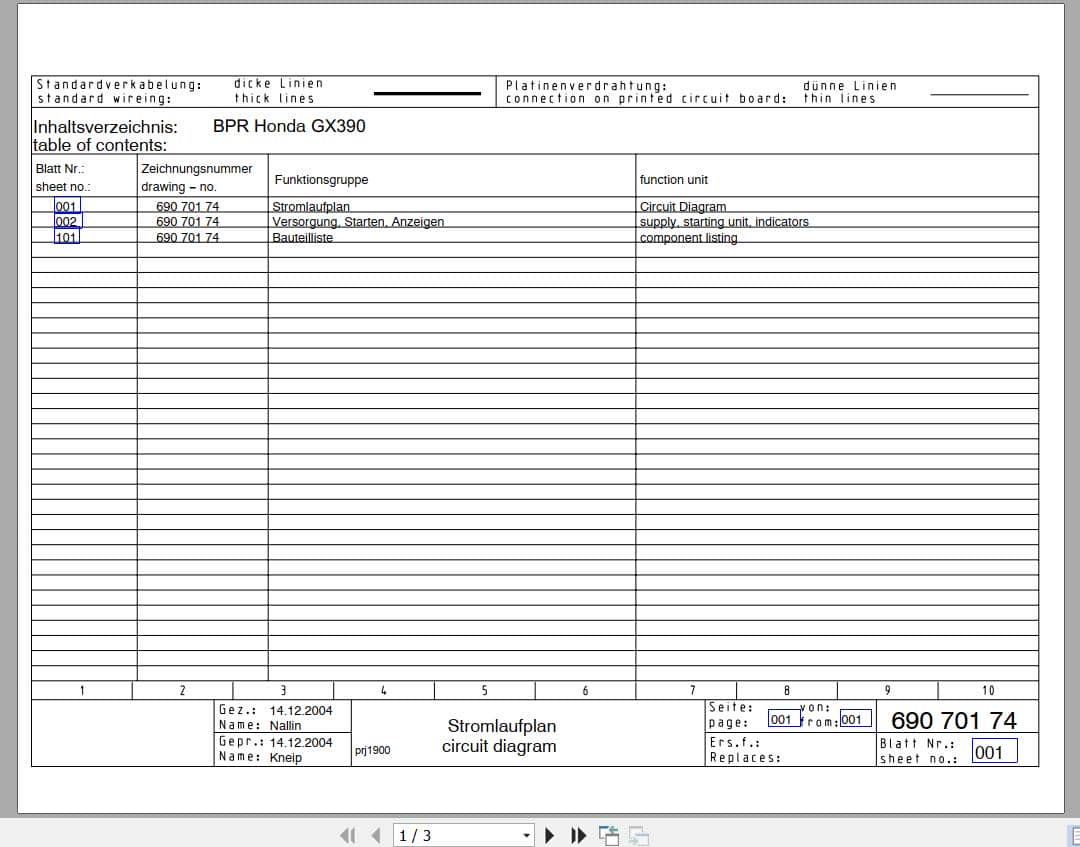The width and height of the screenshot is (1080, 847).
Task: Click the large '690 701 74' drawing number
Action: click(x=953, y=720)
